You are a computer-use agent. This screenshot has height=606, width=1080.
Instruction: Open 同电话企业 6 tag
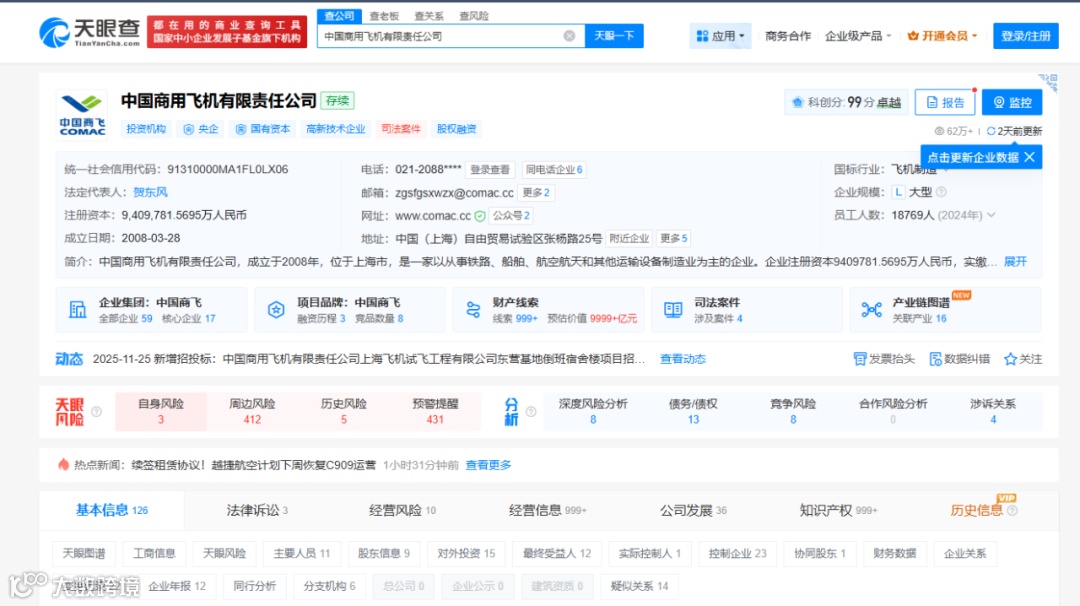coord(554,169)
